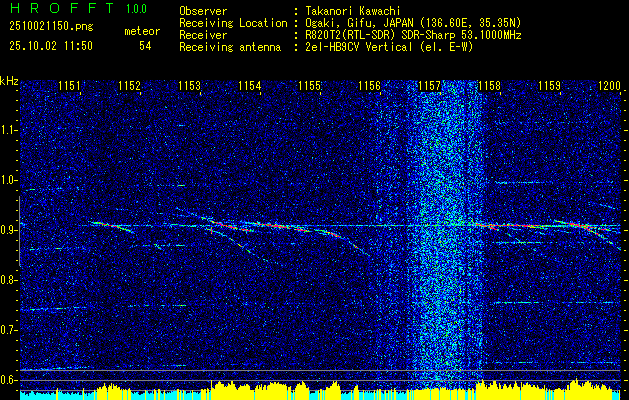This screenshot has width=629, height=400.
Task: Click the 1158 time axis marker
Action: [x=489, y=86]
